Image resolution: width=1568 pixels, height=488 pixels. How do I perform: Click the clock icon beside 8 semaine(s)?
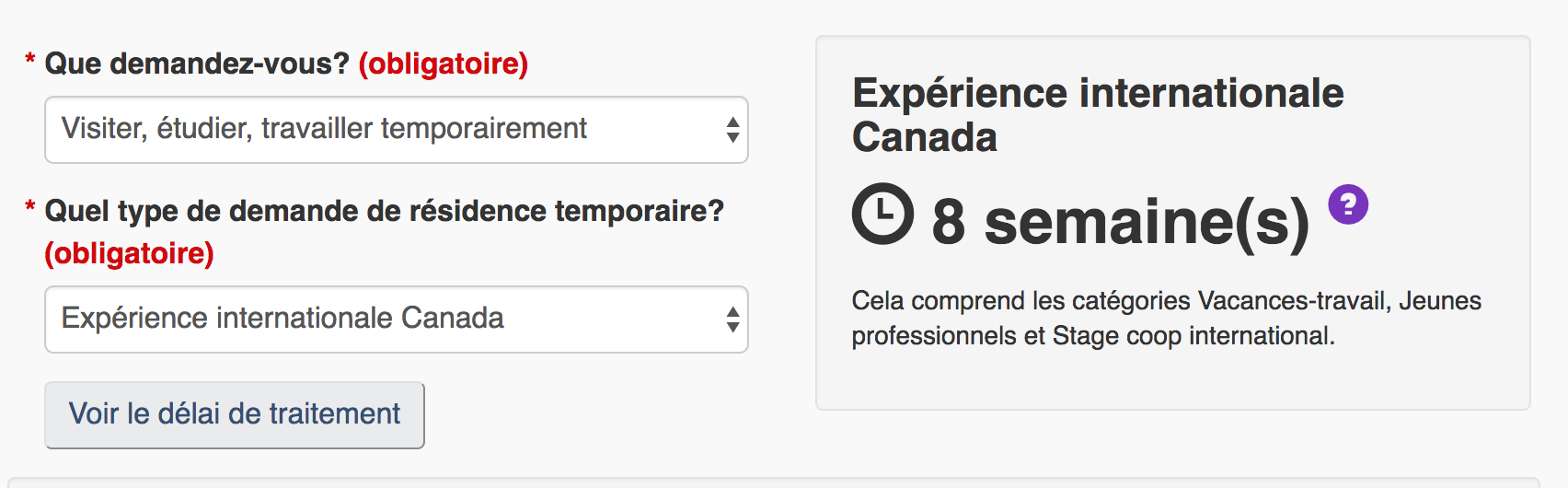(x=882, y=214)
